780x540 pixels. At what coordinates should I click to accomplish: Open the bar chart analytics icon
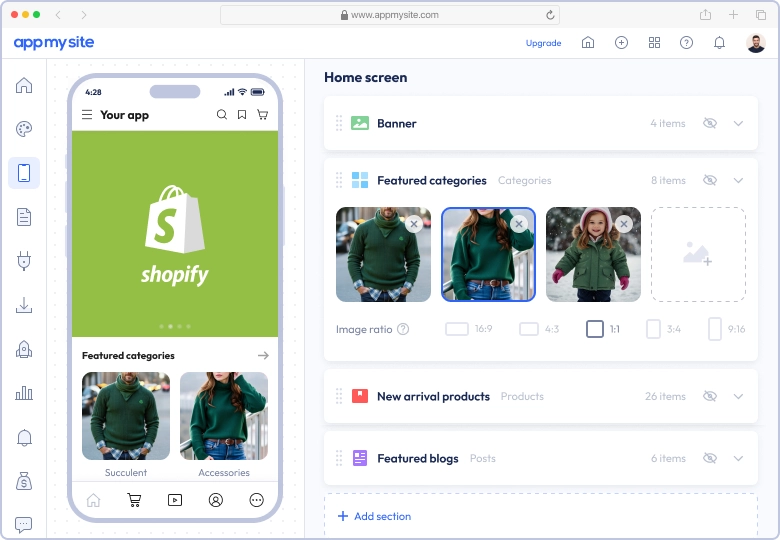click(24, 393)
